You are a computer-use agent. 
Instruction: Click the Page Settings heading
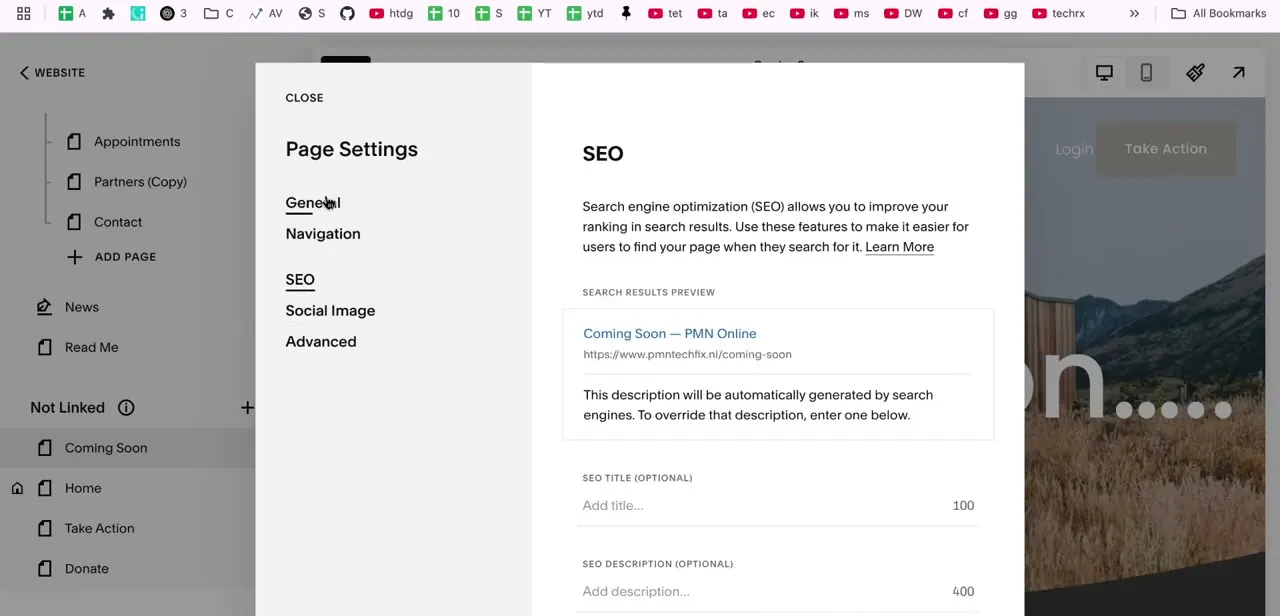351,149
